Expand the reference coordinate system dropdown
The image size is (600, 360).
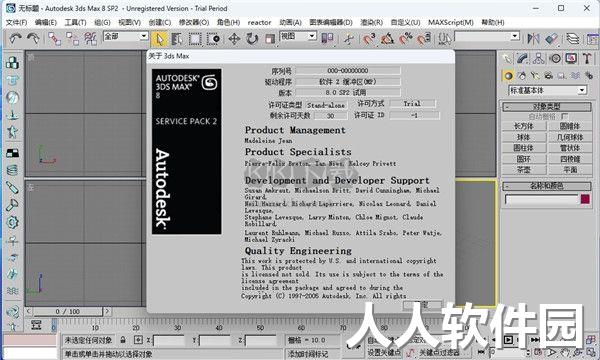298,36
